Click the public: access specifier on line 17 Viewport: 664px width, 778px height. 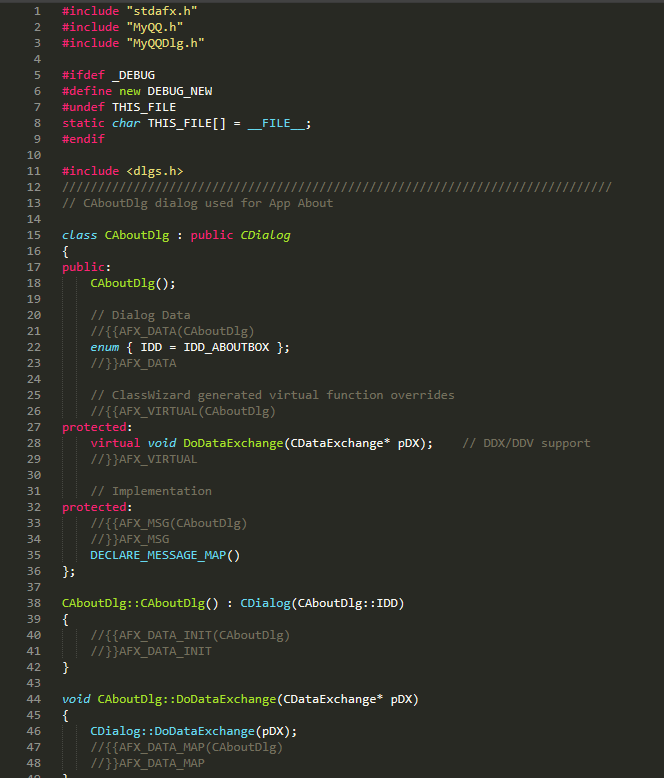click(x=86, y=267)
